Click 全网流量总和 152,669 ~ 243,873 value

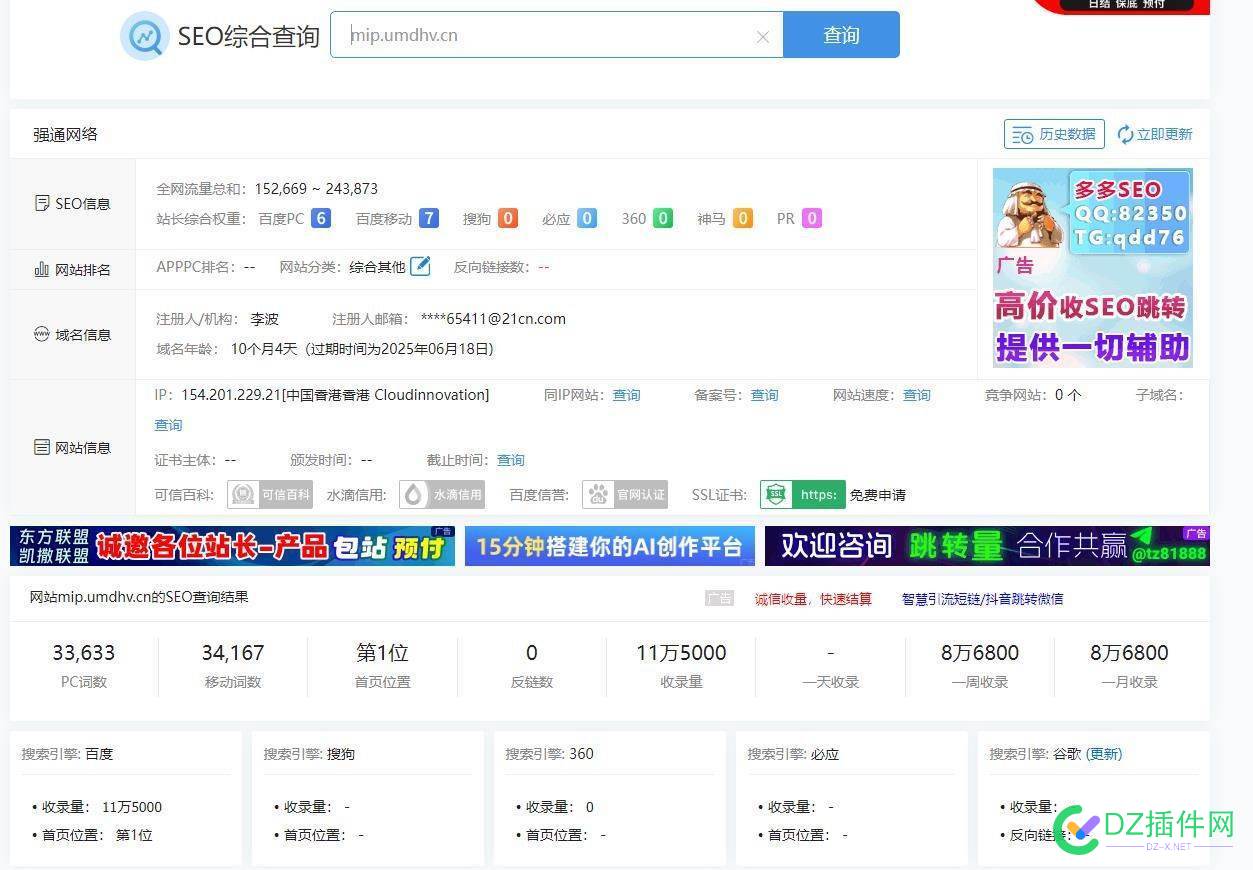[316, 189]
